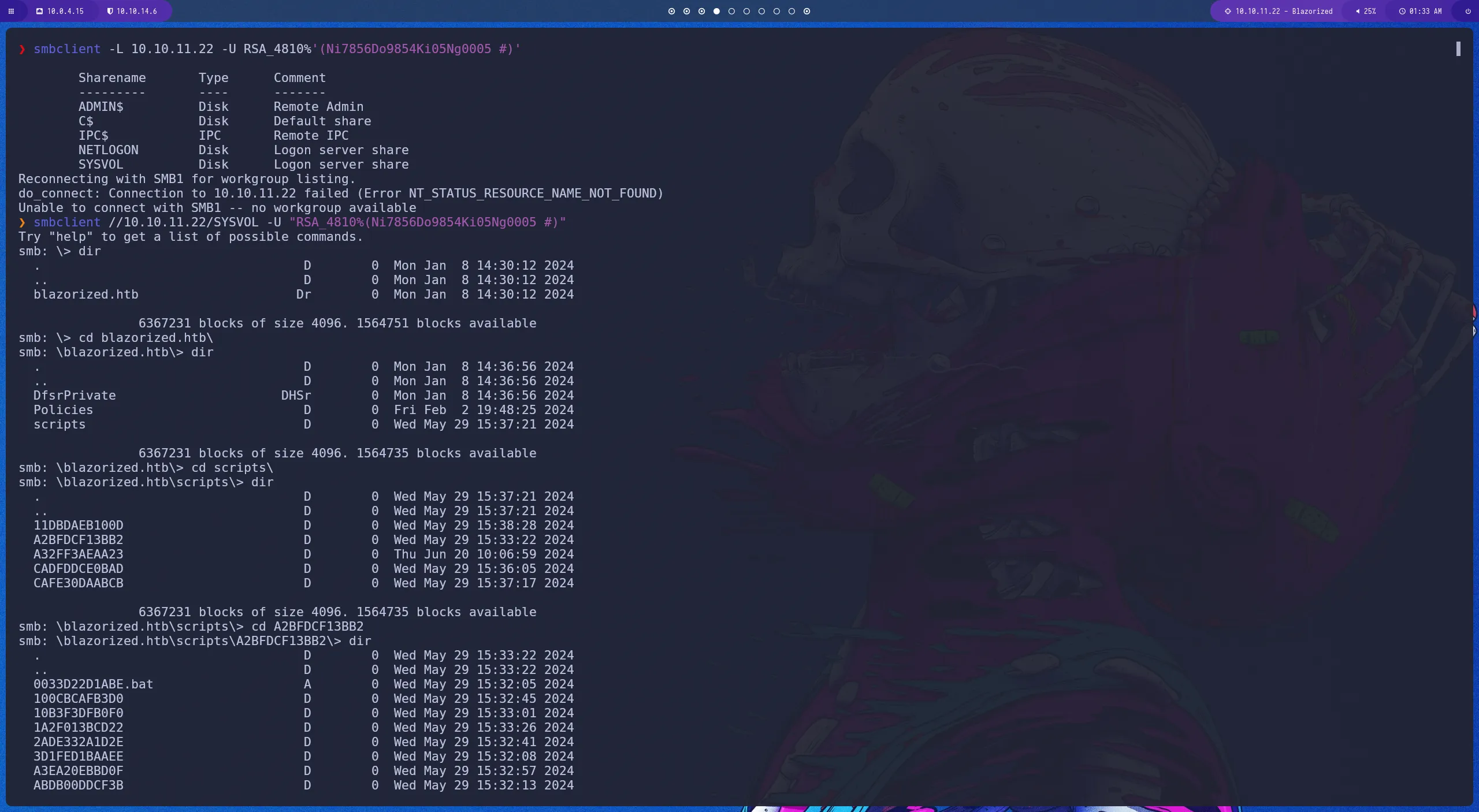The height and width of the screenshot is (812, 1479).
Task: Click the SYSVOL share name in listing
Action: pos(101,165)
